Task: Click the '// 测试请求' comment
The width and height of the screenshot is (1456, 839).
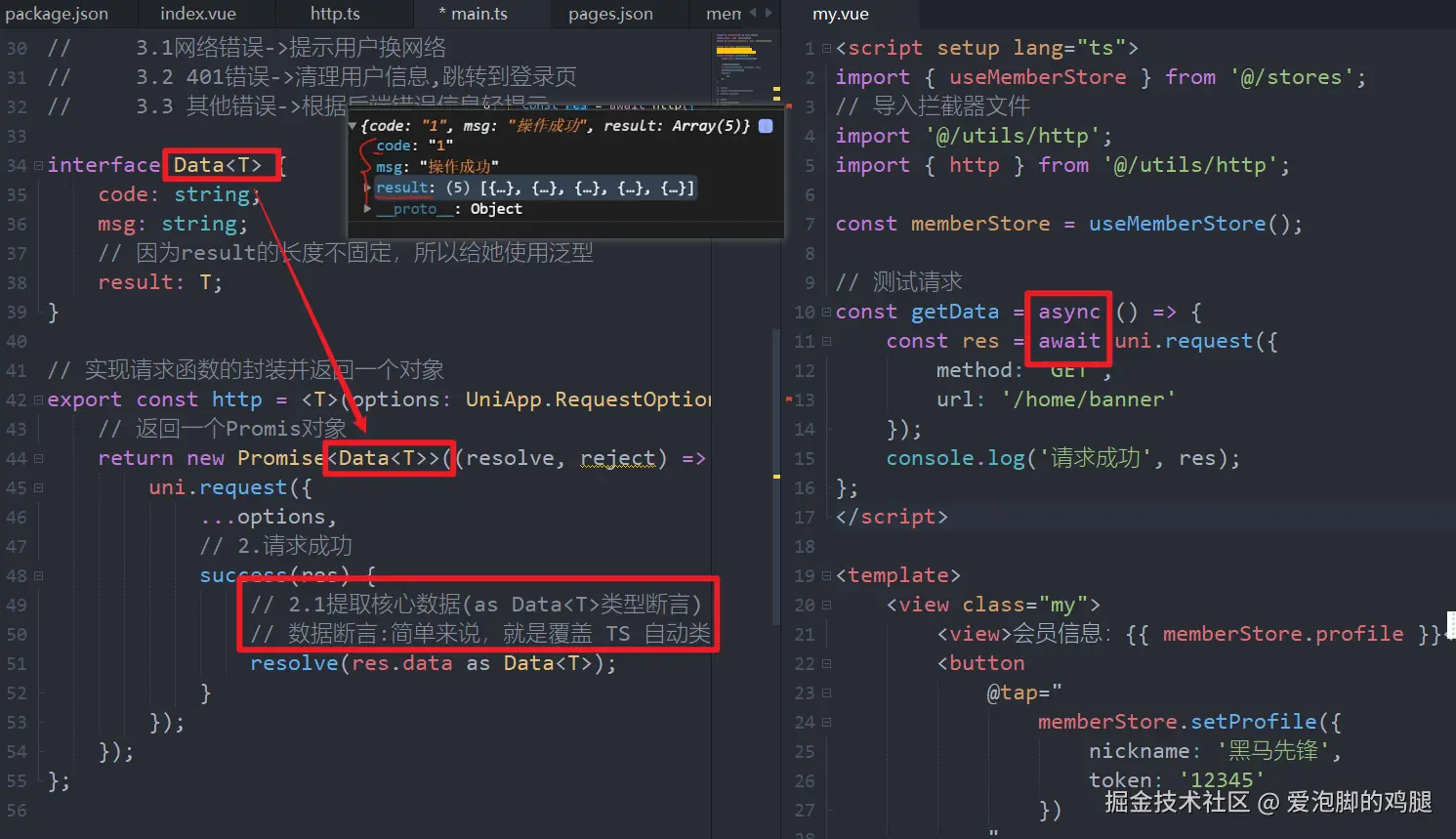Action: tap(898, 282)
